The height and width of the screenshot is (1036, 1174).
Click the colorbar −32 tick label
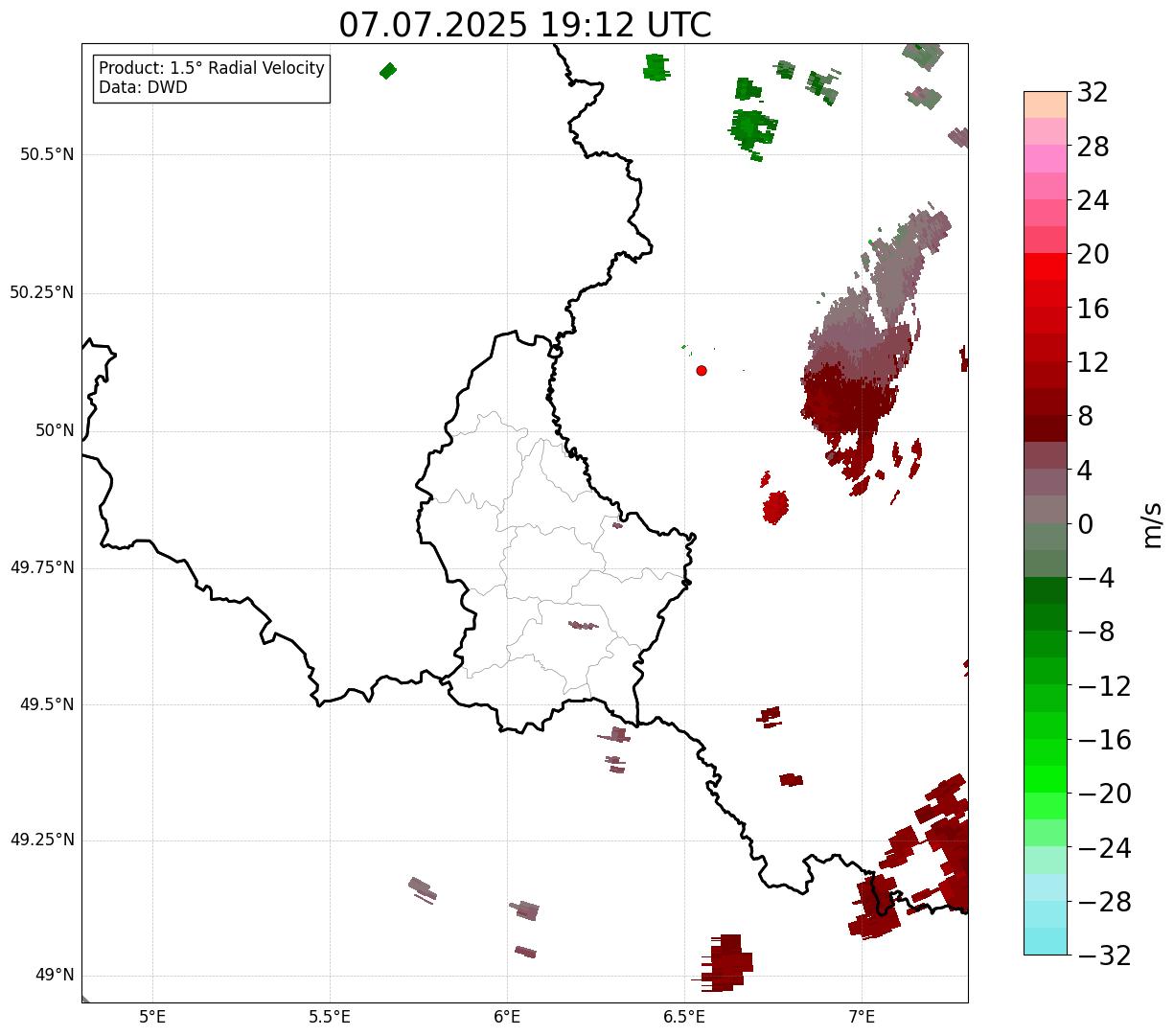(1104, 955)
